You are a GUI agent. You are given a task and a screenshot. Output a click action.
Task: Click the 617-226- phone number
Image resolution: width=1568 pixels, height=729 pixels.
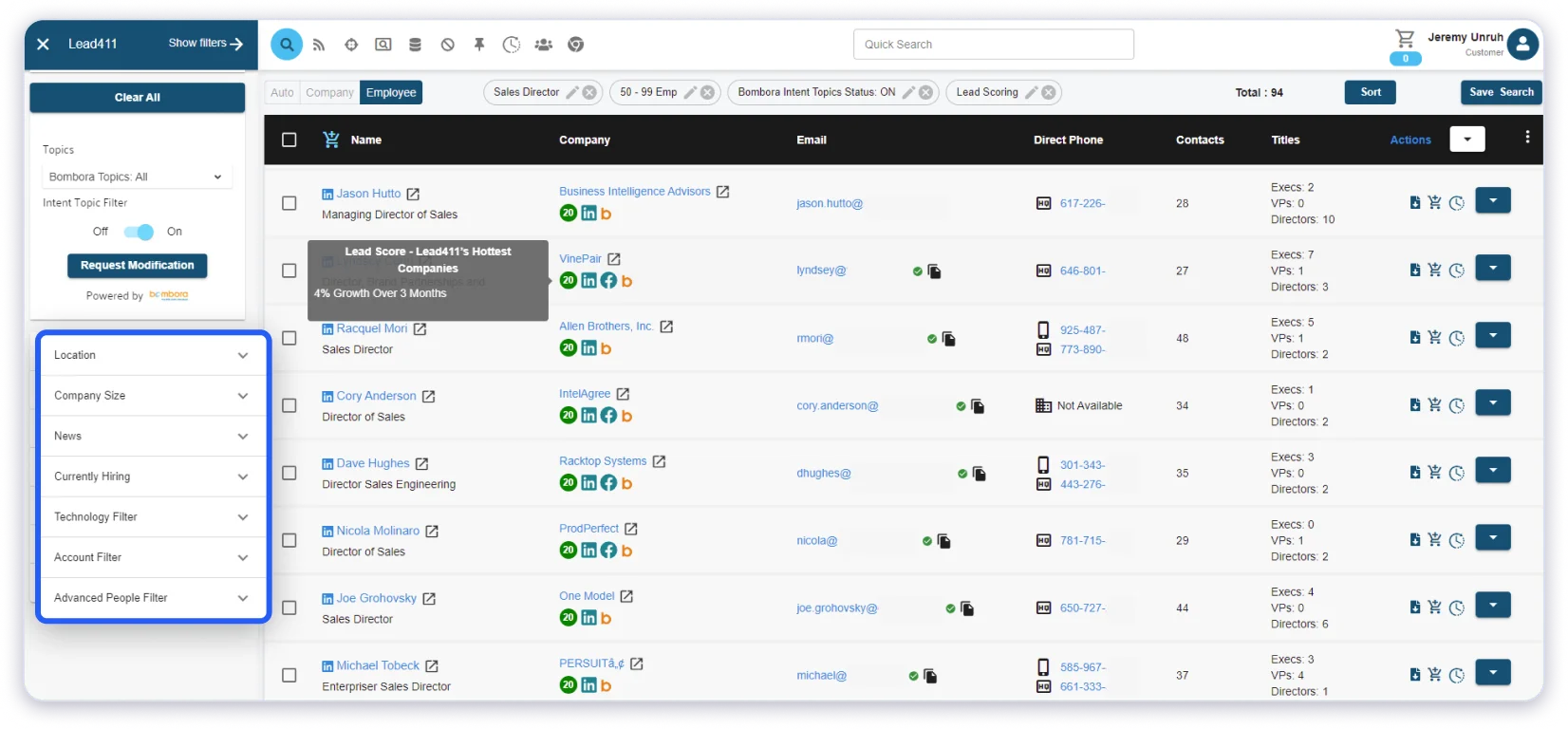1083,203
